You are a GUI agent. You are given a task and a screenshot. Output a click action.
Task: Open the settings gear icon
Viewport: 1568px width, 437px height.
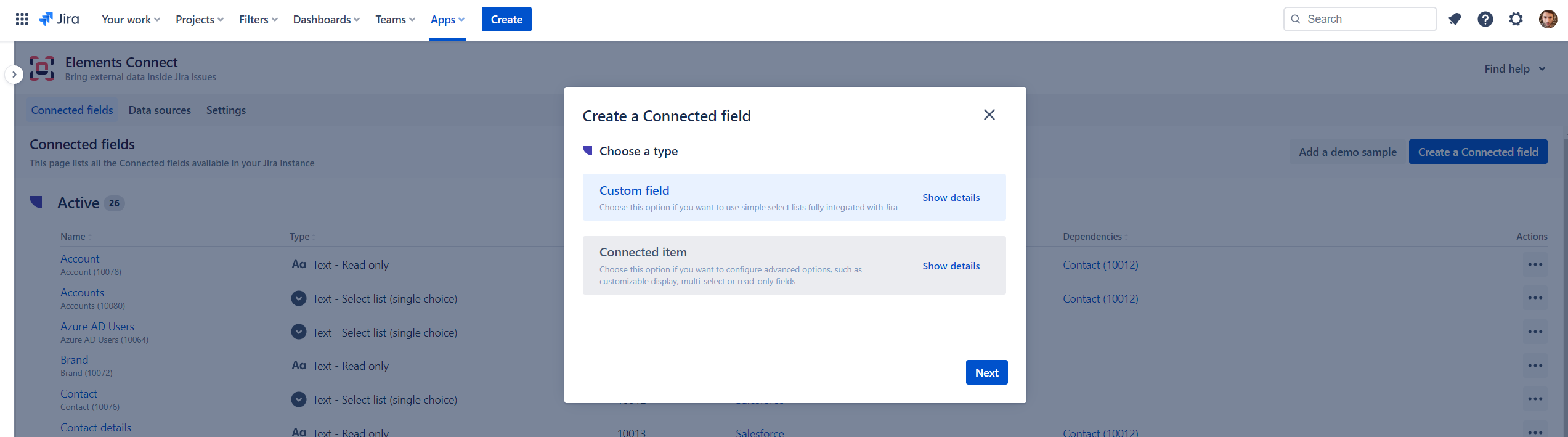pos(1516,19)
